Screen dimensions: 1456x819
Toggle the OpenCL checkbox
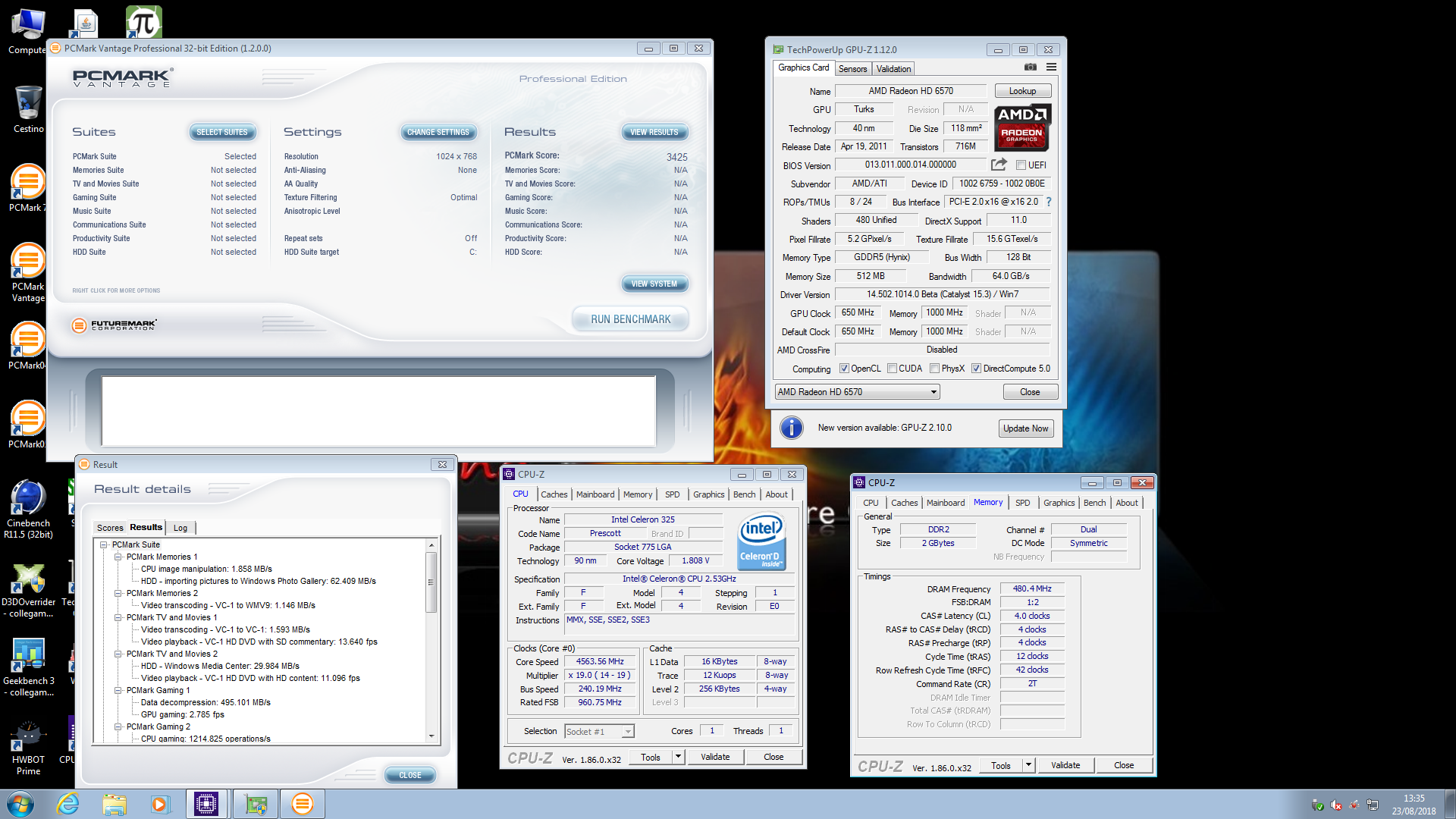pos(844,369)
